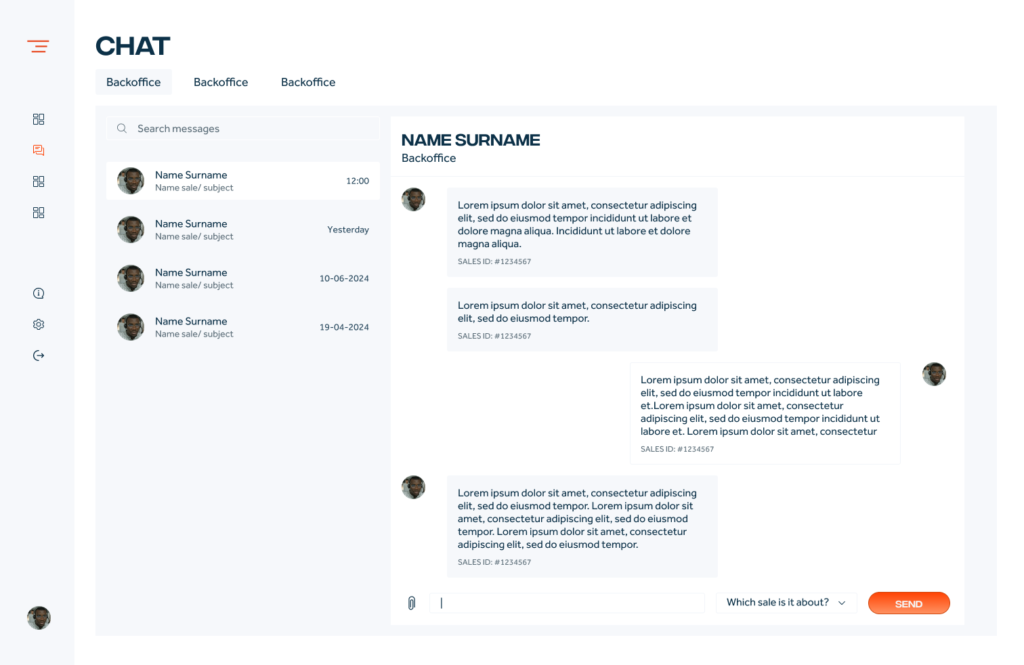Image resolution: width=1024 pixels, height=665 pixels.
Task: Focus the Search messages field
Action: pos(242,129)
